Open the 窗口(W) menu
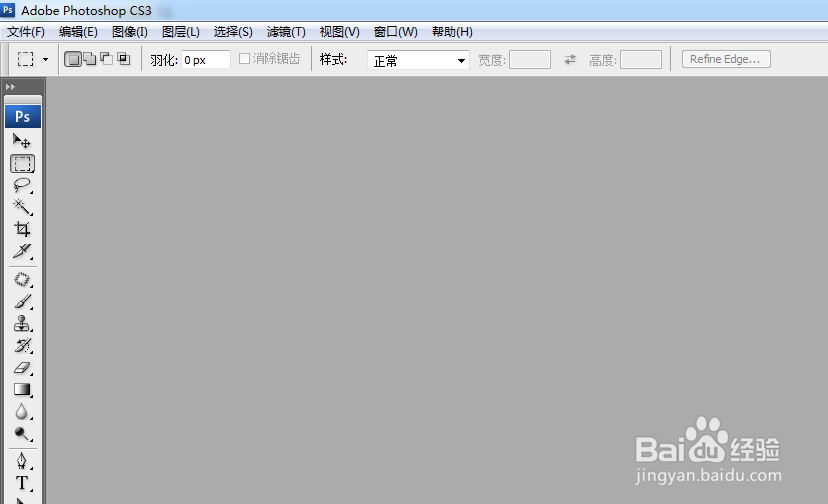 point(396,32)
